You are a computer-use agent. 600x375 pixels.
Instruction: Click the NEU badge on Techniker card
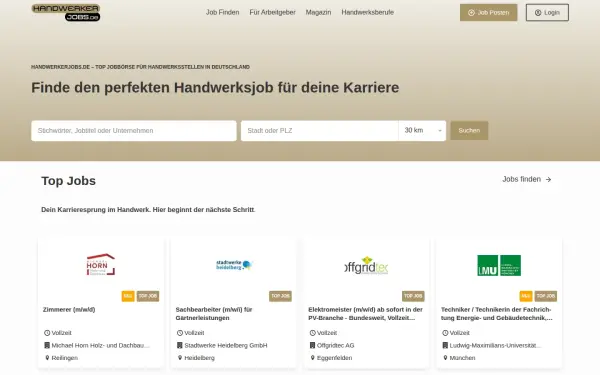526,296
